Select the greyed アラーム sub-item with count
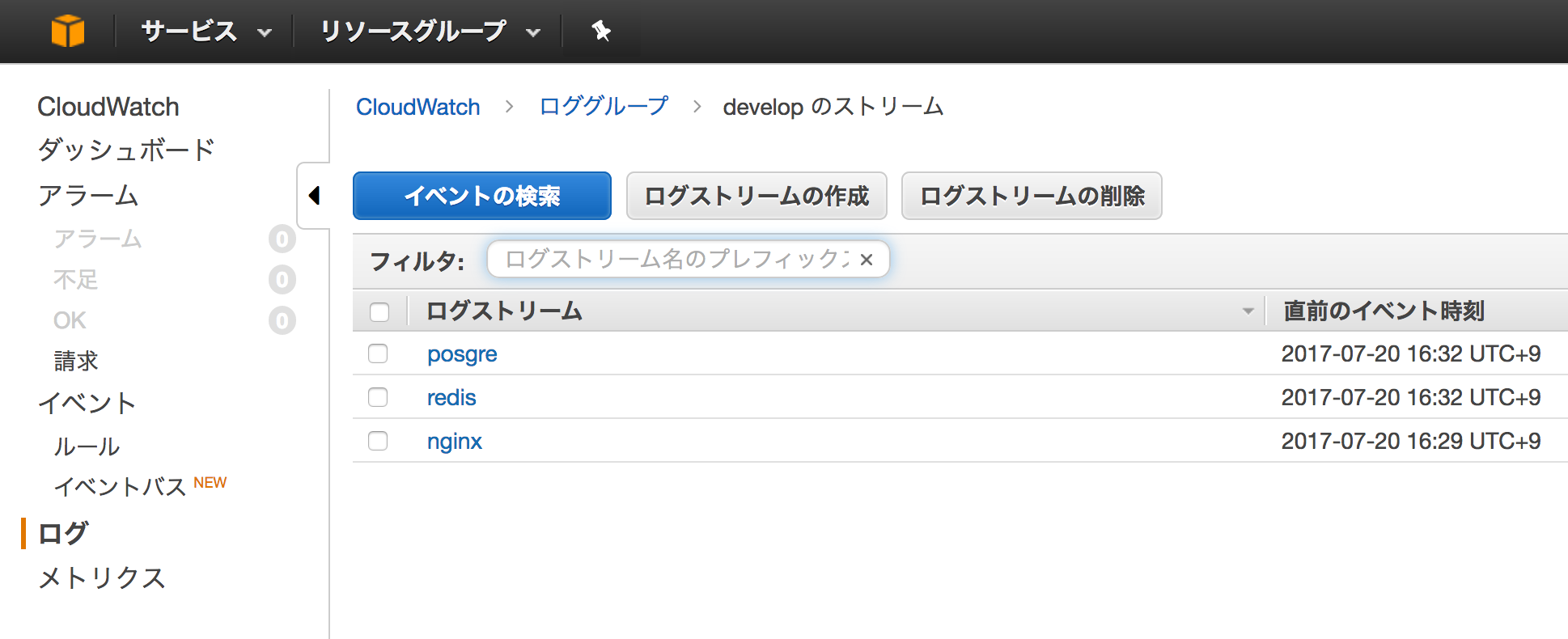This screenshot has height=639, width=1568. 98,239
